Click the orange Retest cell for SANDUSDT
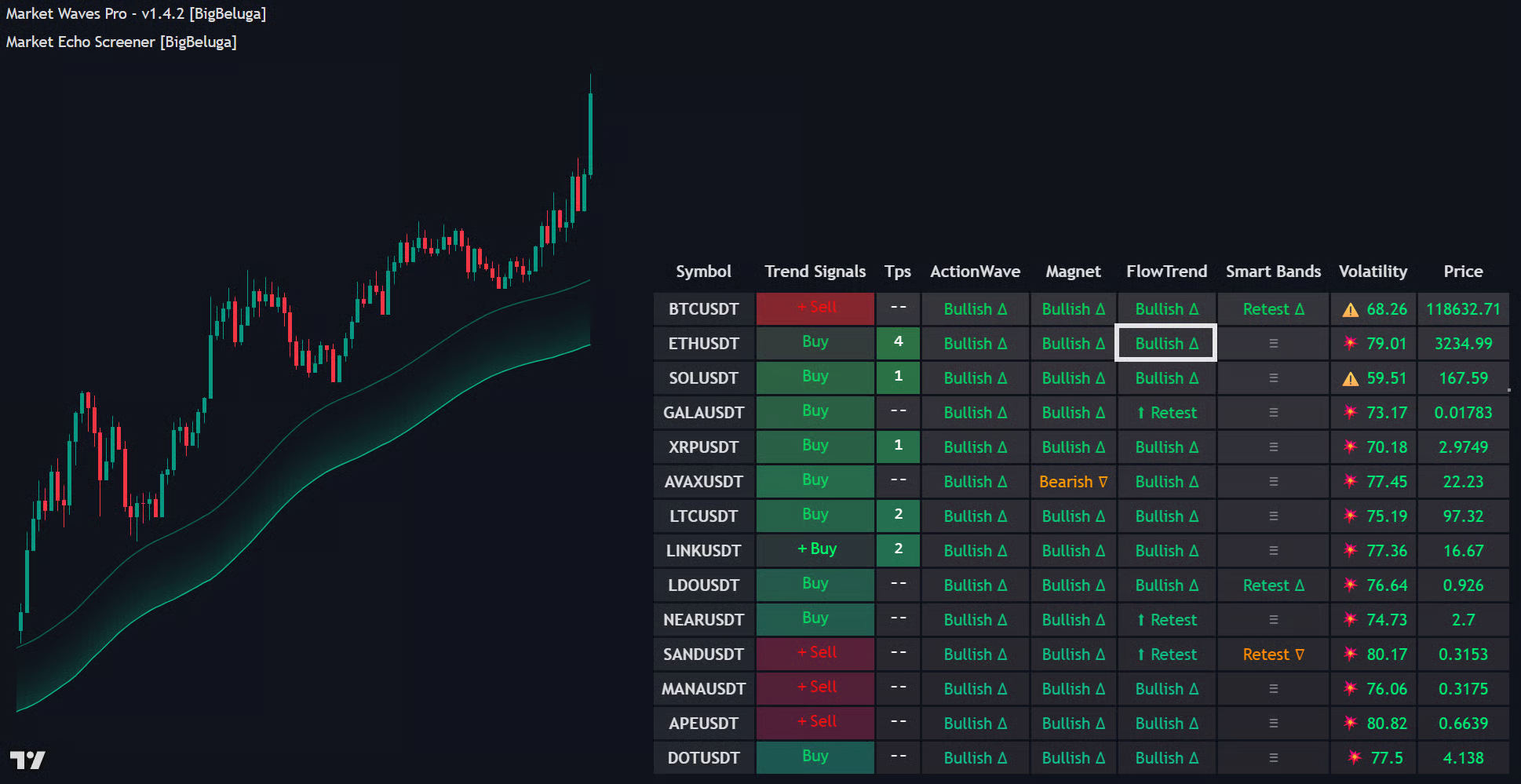Viewport: 1521px width, 784px height. point(1273,655)
